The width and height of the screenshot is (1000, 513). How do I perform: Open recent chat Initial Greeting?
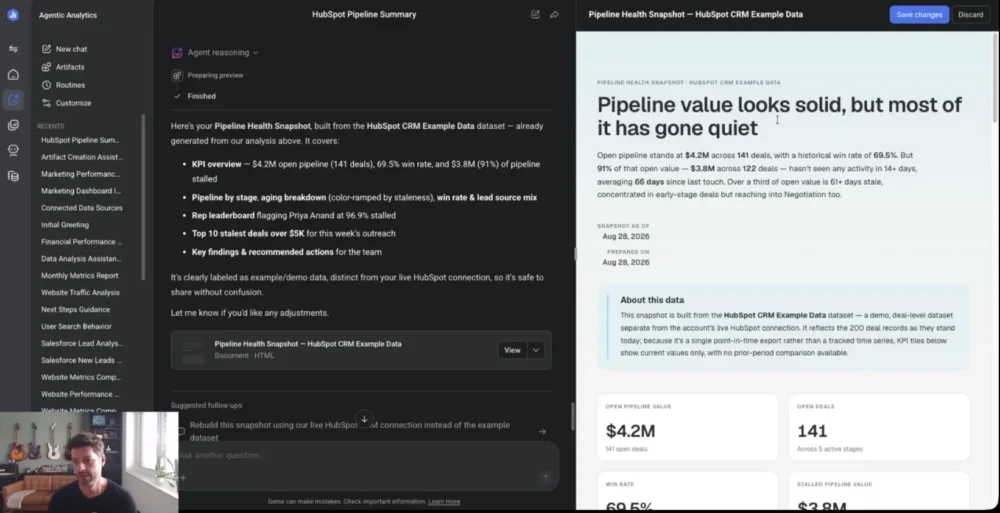point(65,225)
